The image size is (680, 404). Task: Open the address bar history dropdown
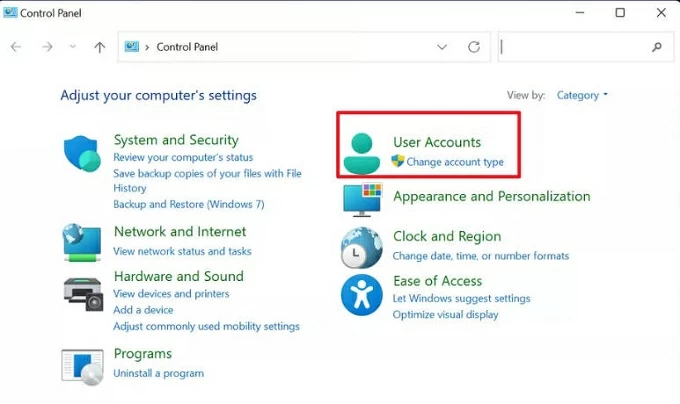click(443, 47)
